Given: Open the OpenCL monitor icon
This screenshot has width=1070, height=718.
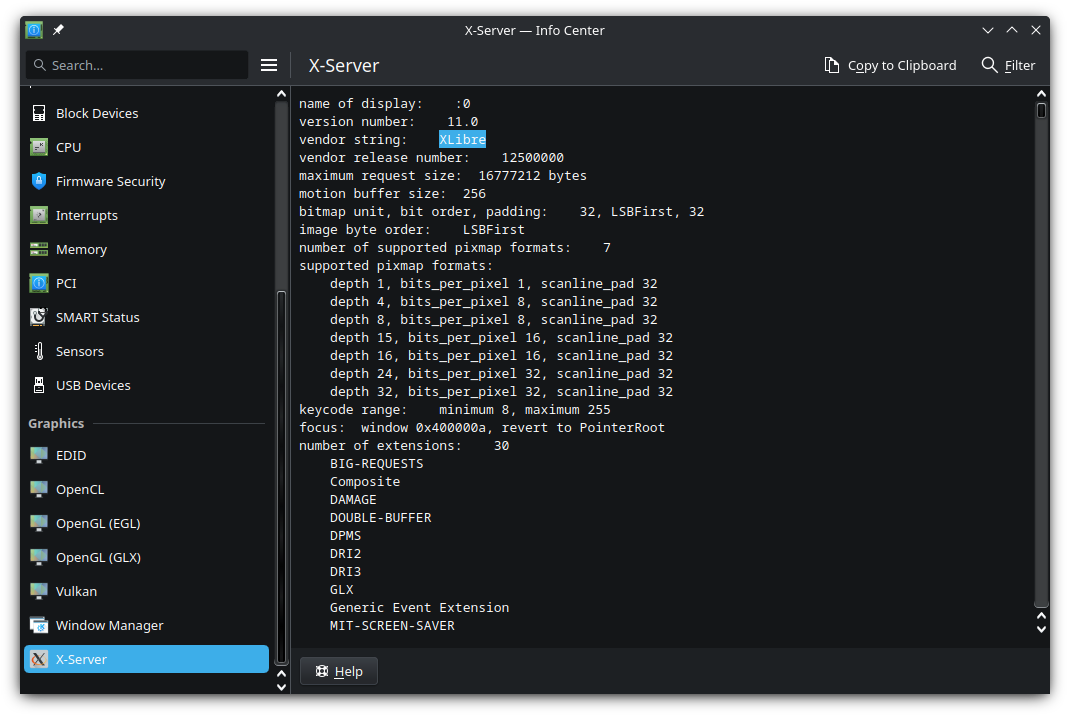Looking at the screenshot, I should pos(39,489).
